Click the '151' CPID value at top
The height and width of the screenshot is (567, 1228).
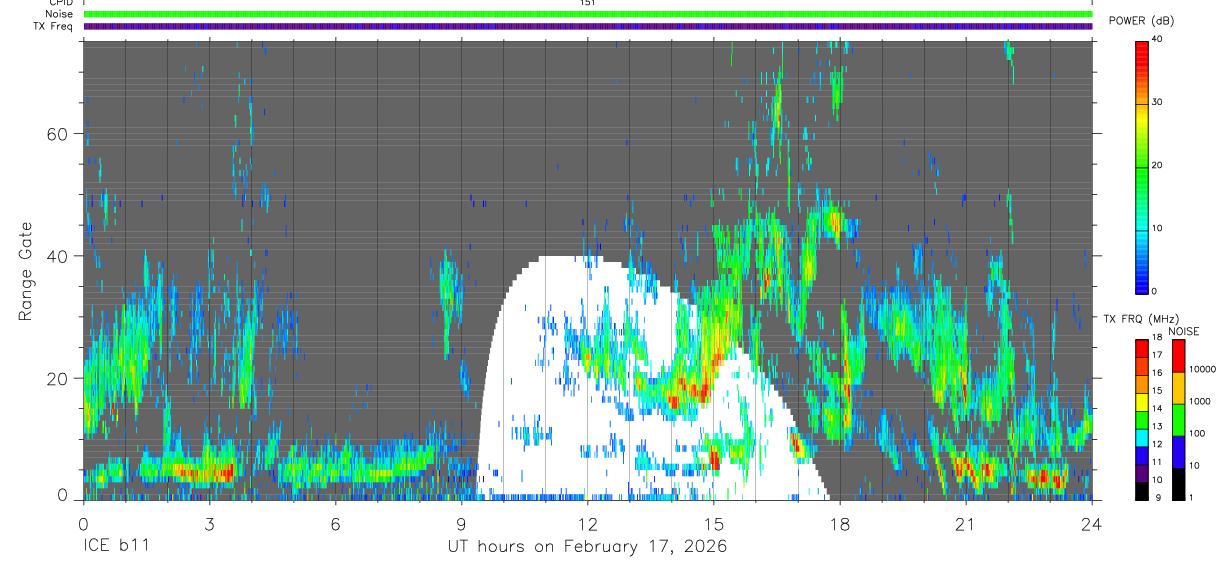(x=588, y=3)
